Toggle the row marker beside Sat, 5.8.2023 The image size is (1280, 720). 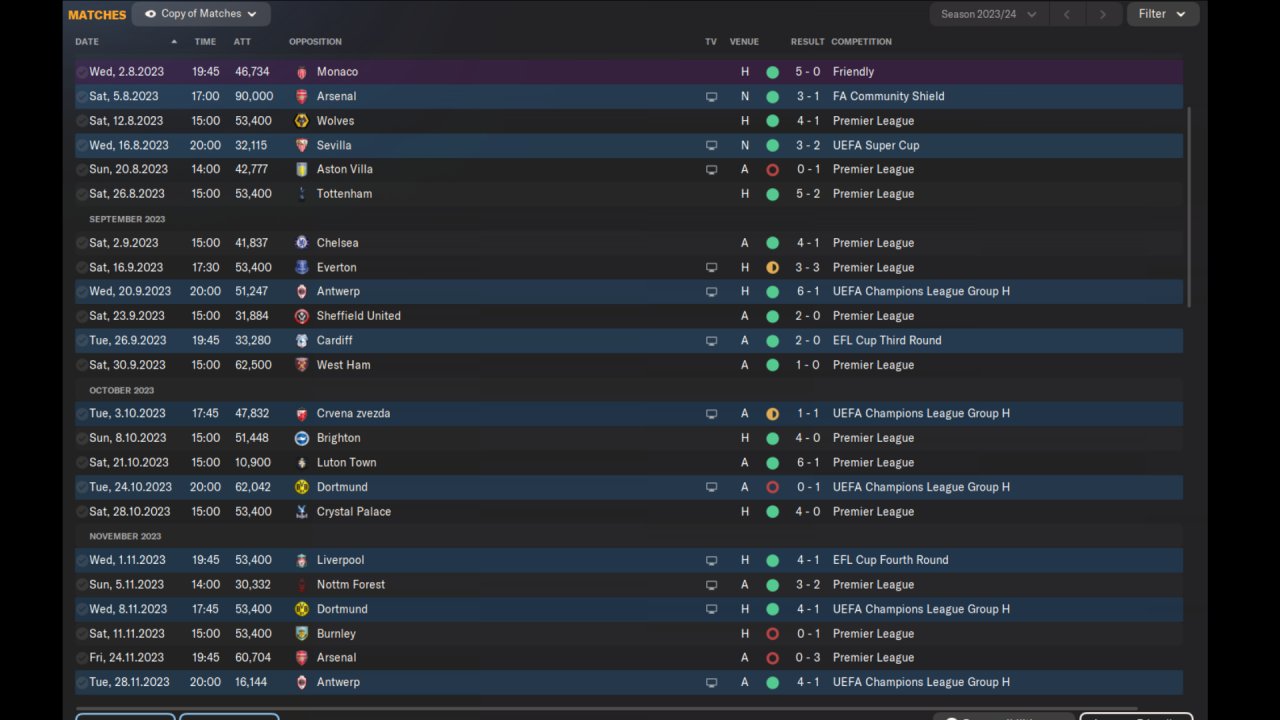point(82,97)
